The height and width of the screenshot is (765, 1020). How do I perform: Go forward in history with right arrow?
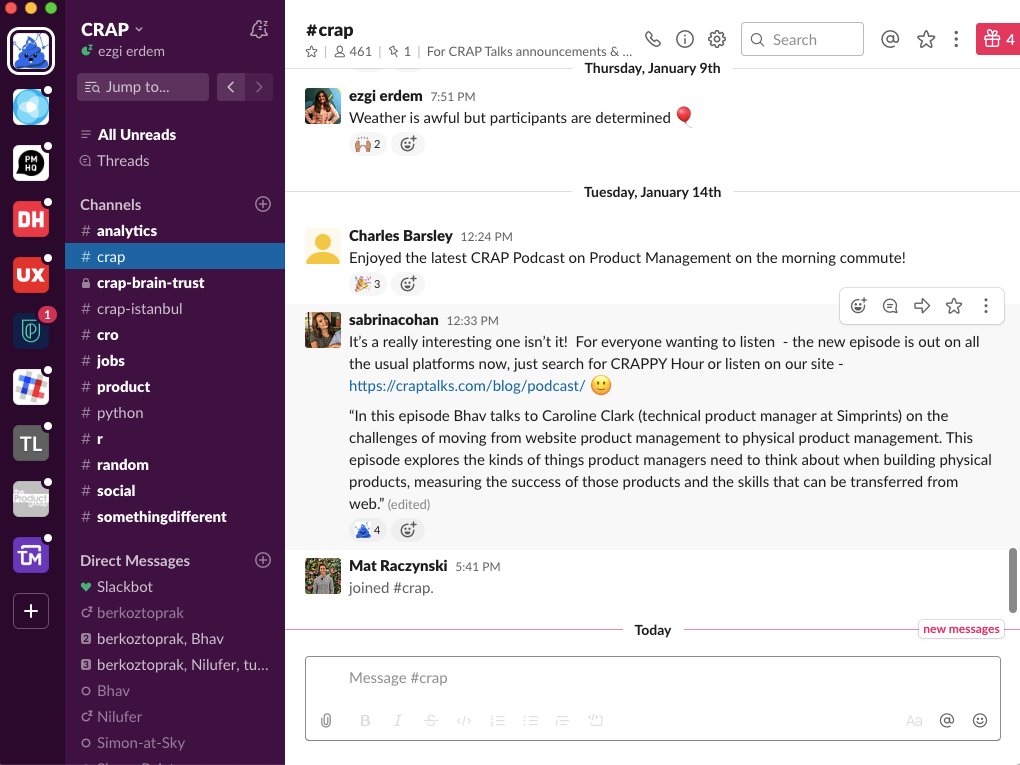pos(259,87)
